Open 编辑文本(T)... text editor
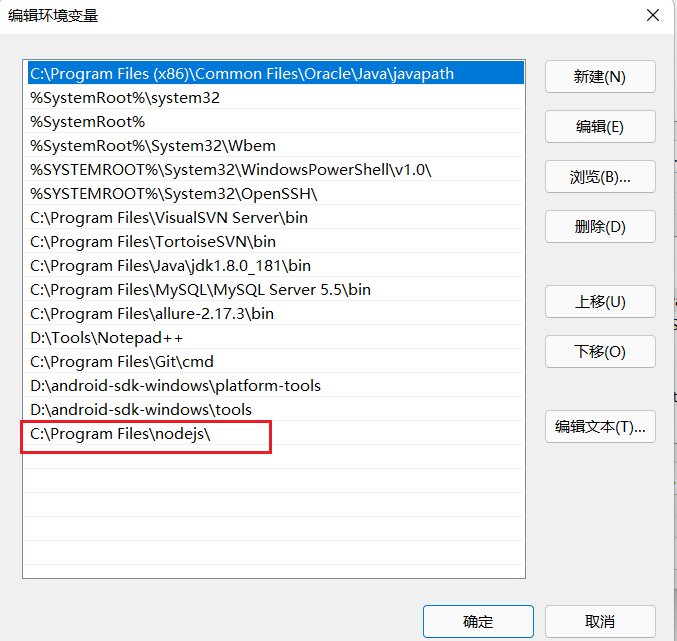The width and height of the screenshot is (677, 641). tap(600, 426)
